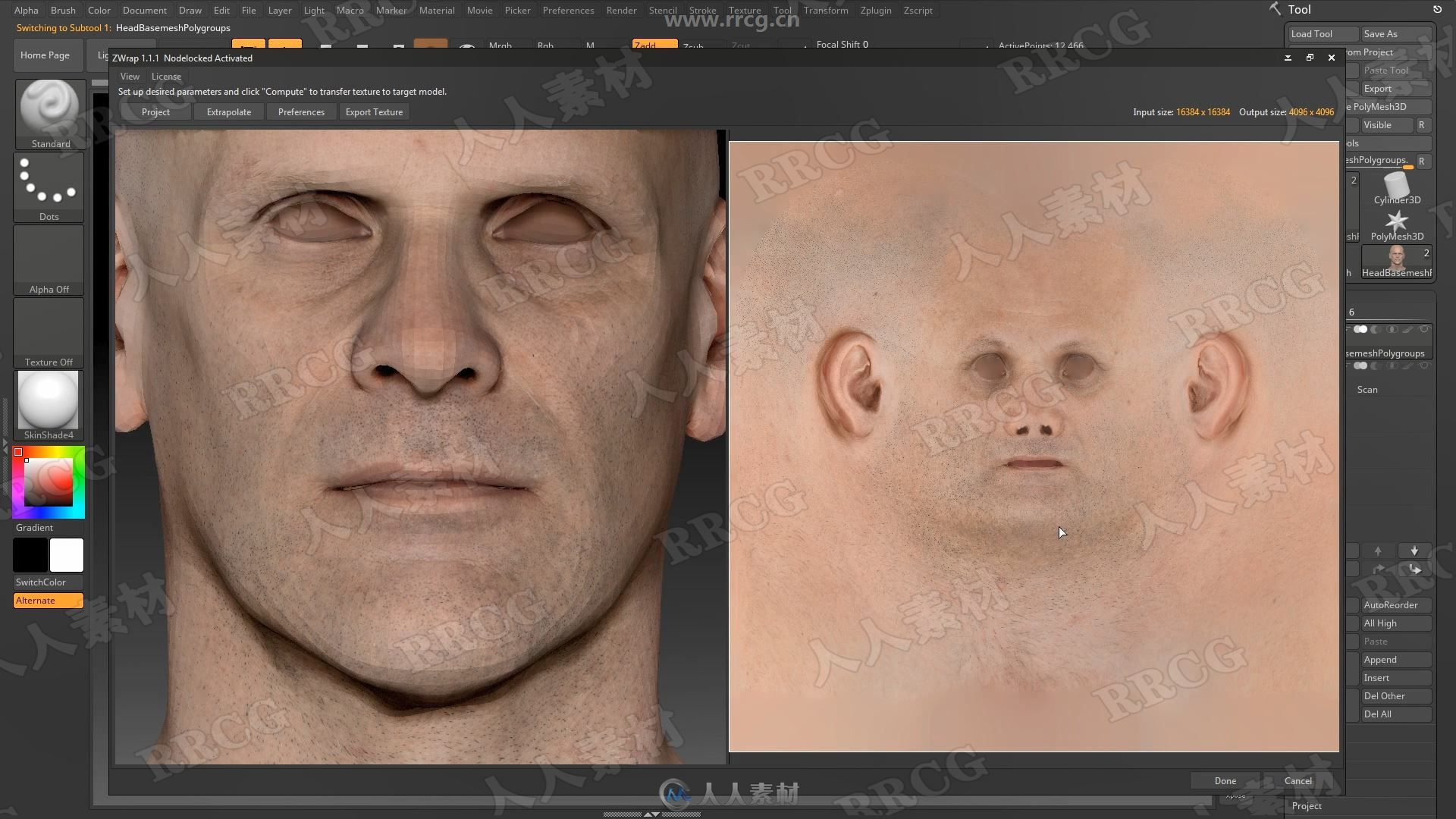Open the Preferences tab in ZWrap

301,111
